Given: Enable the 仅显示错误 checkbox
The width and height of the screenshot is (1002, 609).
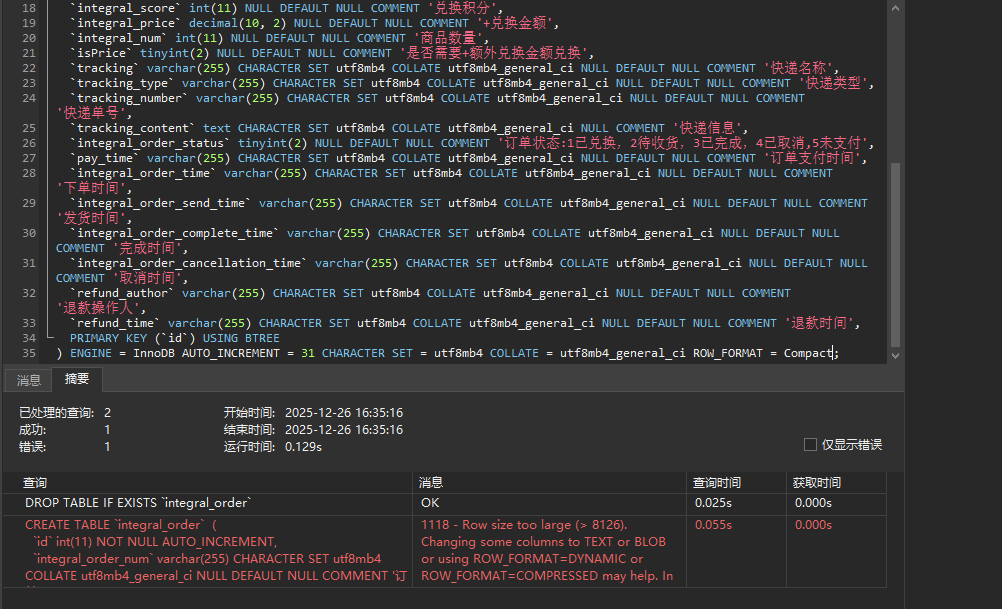Looking at the screenshot, I should click(810, 445).
